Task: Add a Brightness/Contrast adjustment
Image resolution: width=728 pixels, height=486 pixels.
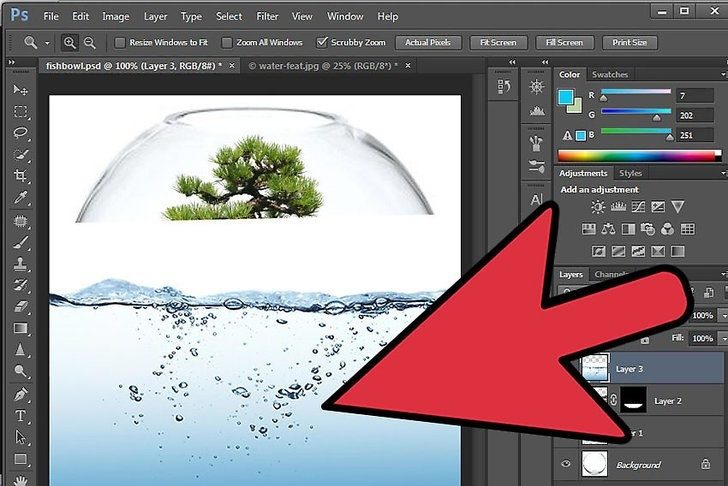Action: tap(598, 207)
